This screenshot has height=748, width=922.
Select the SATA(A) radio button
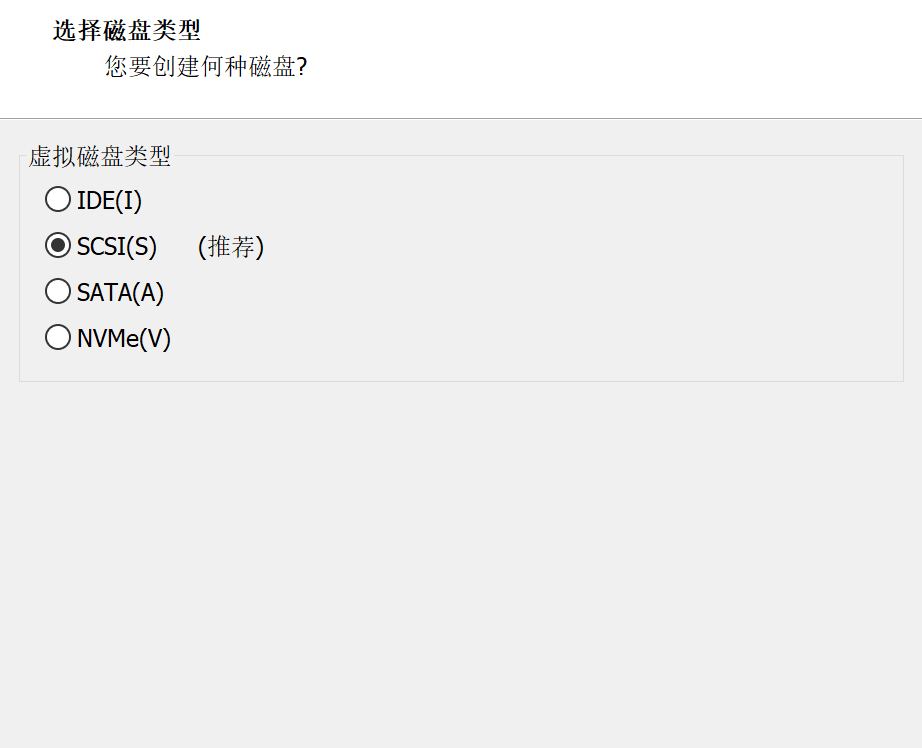[58, 292]
